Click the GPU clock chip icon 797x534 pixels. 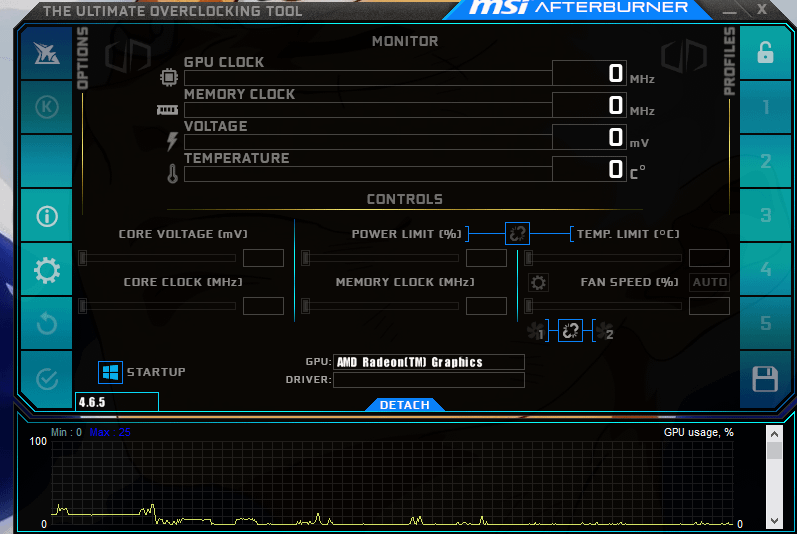click(x=169, y=77)
